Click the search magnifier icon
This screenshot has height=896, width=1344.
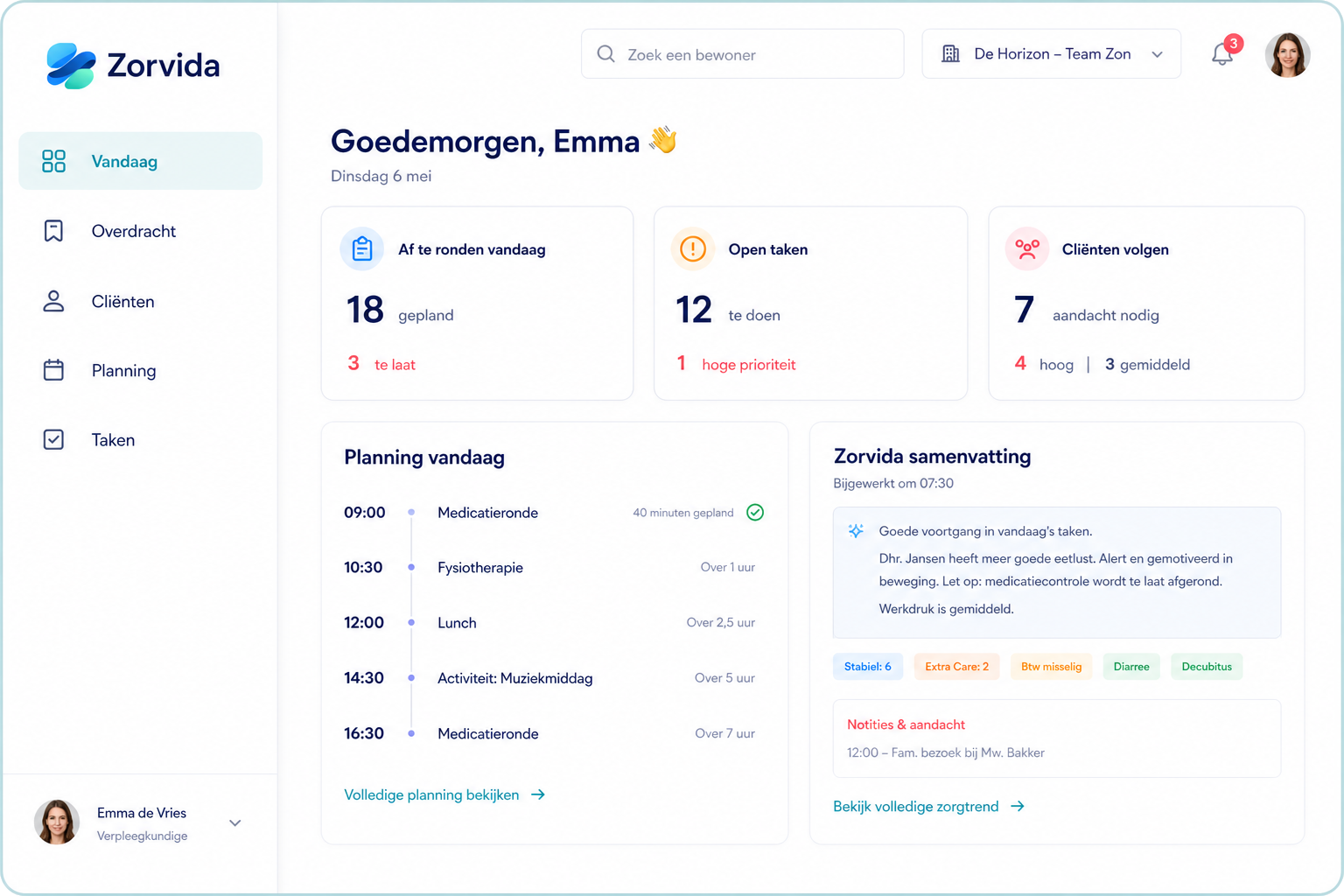pyautogui.click(x=605, y=54)
